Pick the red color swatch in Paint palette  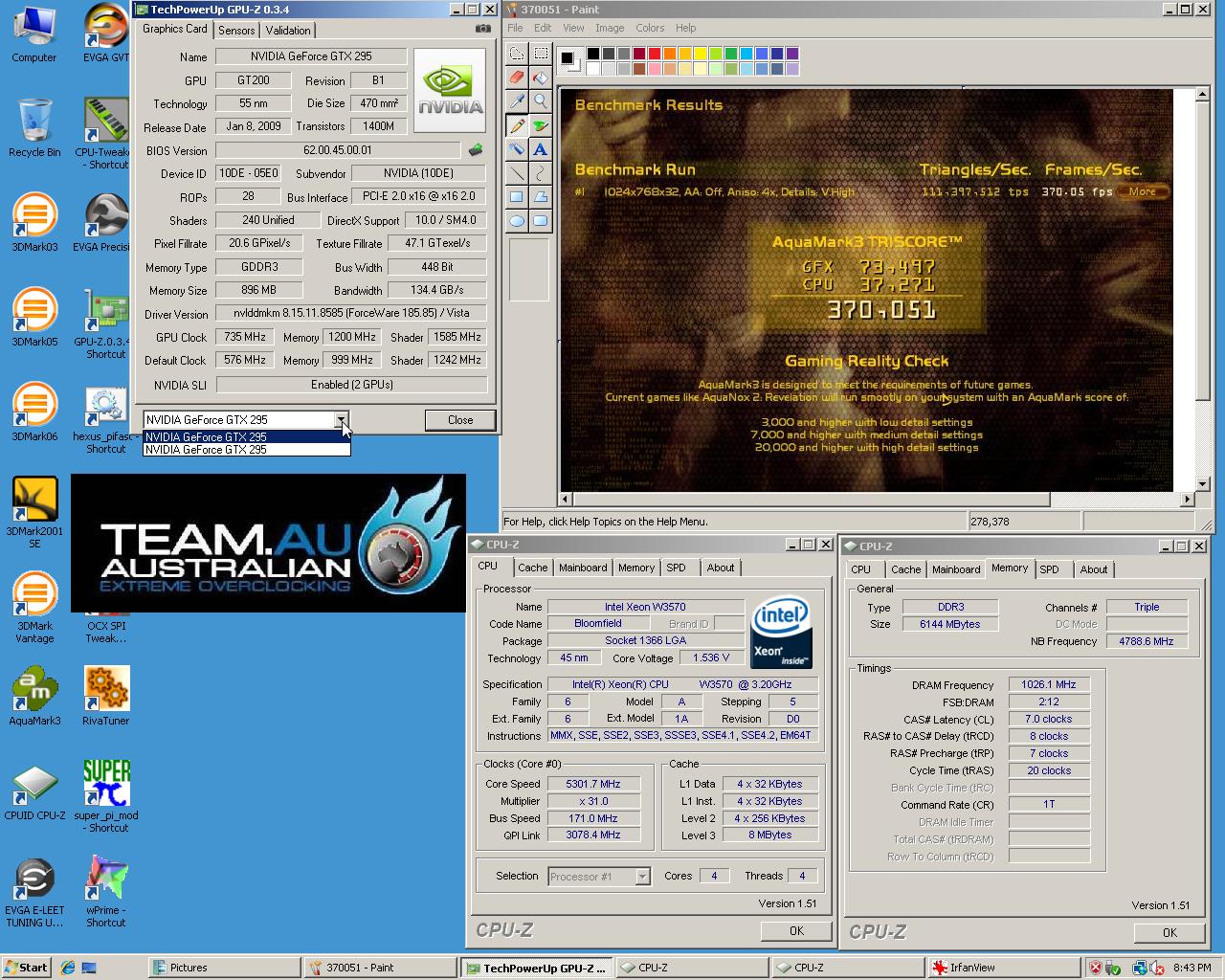[x=655, y=54]
